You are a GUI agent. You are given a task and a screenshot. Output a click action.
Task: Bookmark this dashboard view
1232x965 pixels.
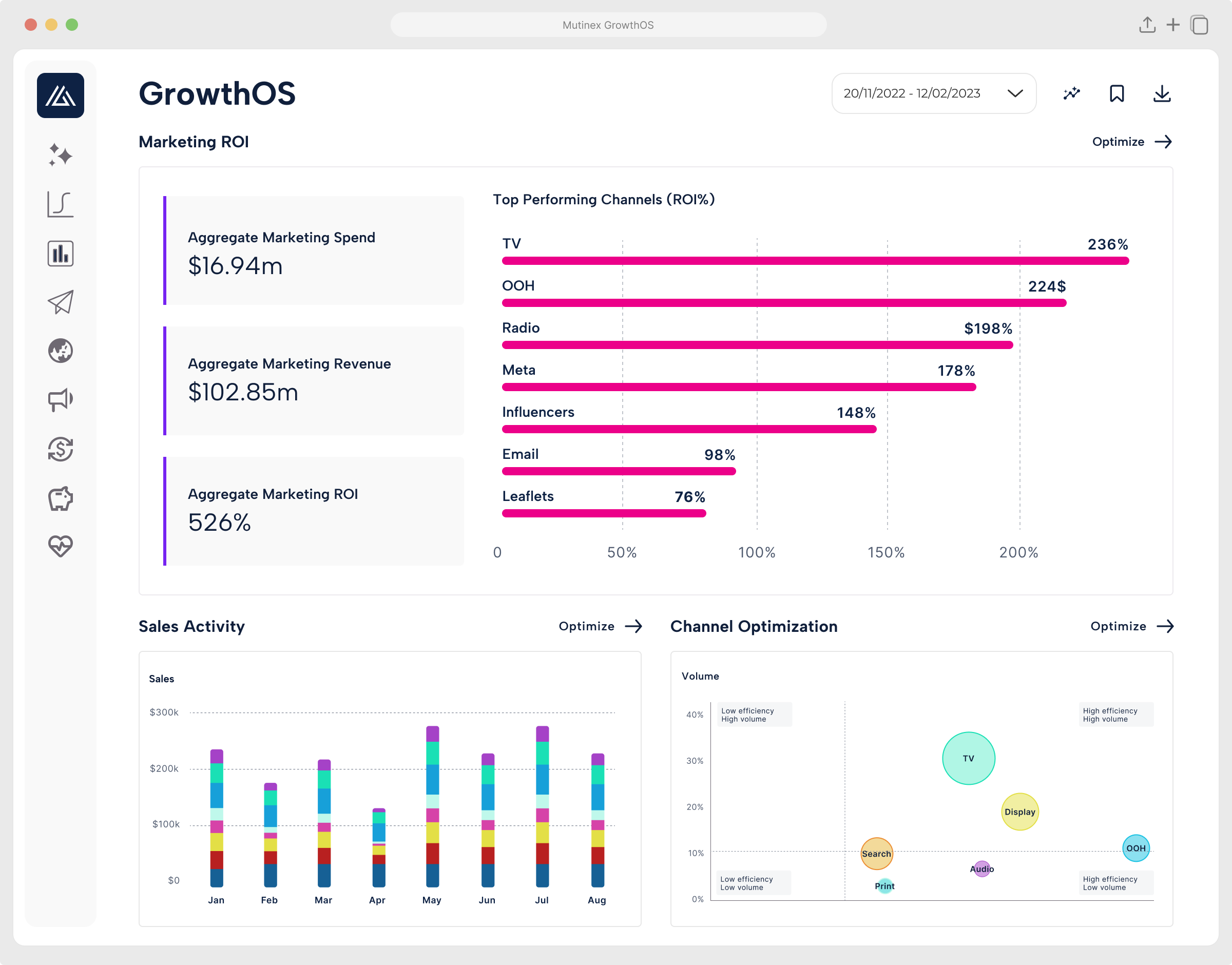click(1117, 94)
